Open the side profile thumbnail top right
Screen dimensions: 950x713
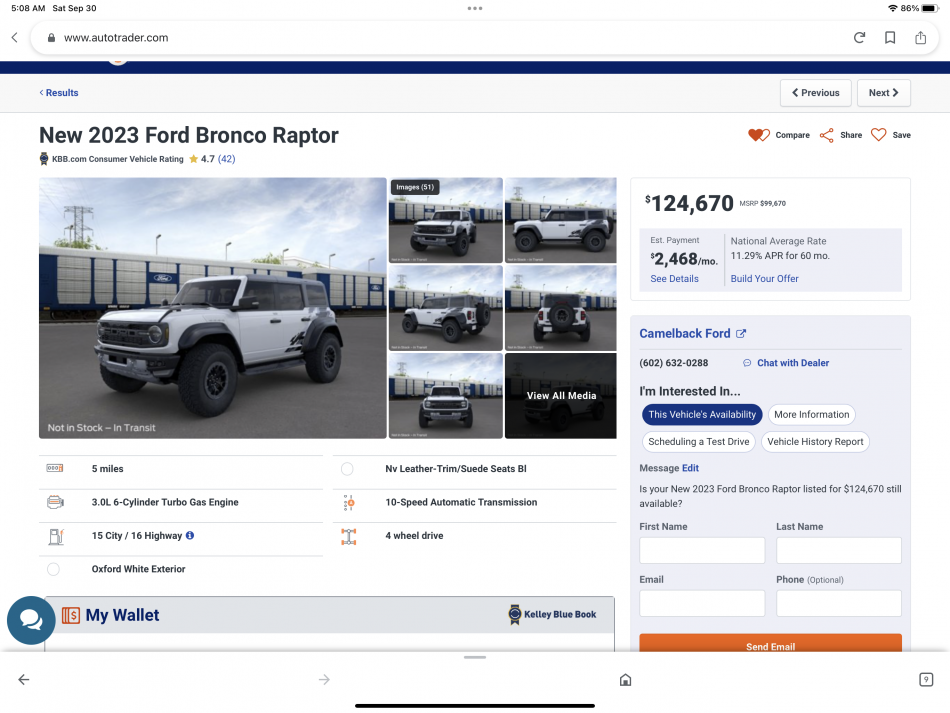pyautogui.click(x=560, y=220)
